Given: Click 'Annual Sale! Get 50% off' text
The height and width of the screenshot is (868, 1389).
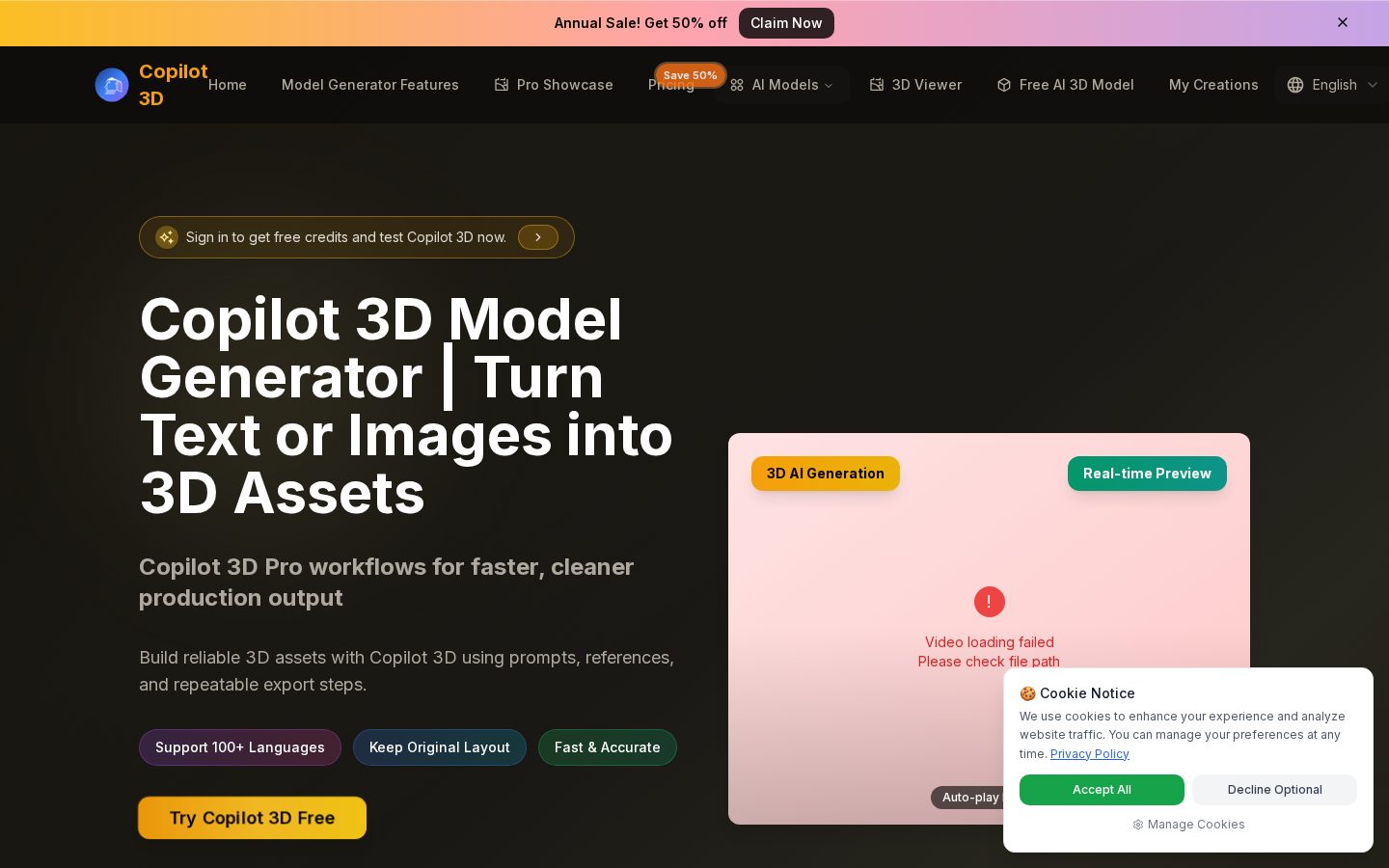Looking at the screenshot, I should pos(640,23).
